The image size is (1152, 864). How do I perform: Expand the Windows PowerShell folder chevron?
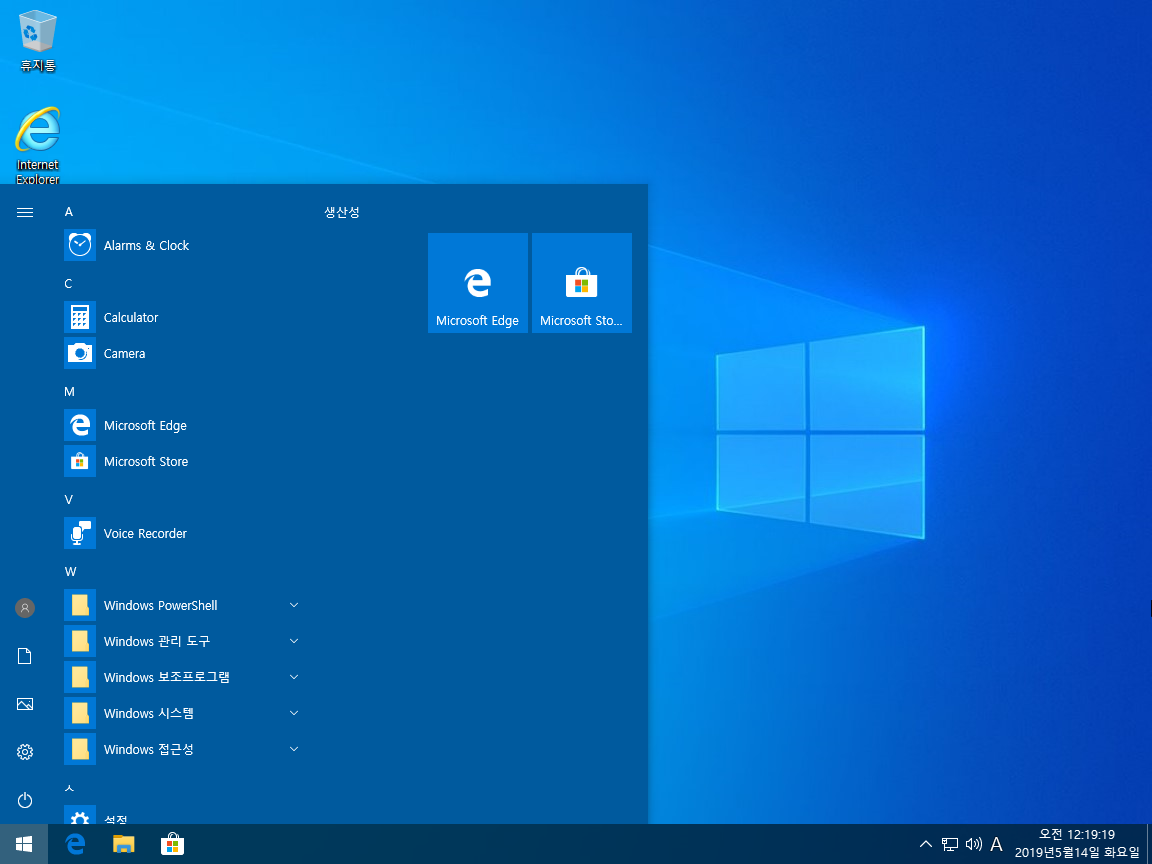pyautogui.click(x=294, y=605)
